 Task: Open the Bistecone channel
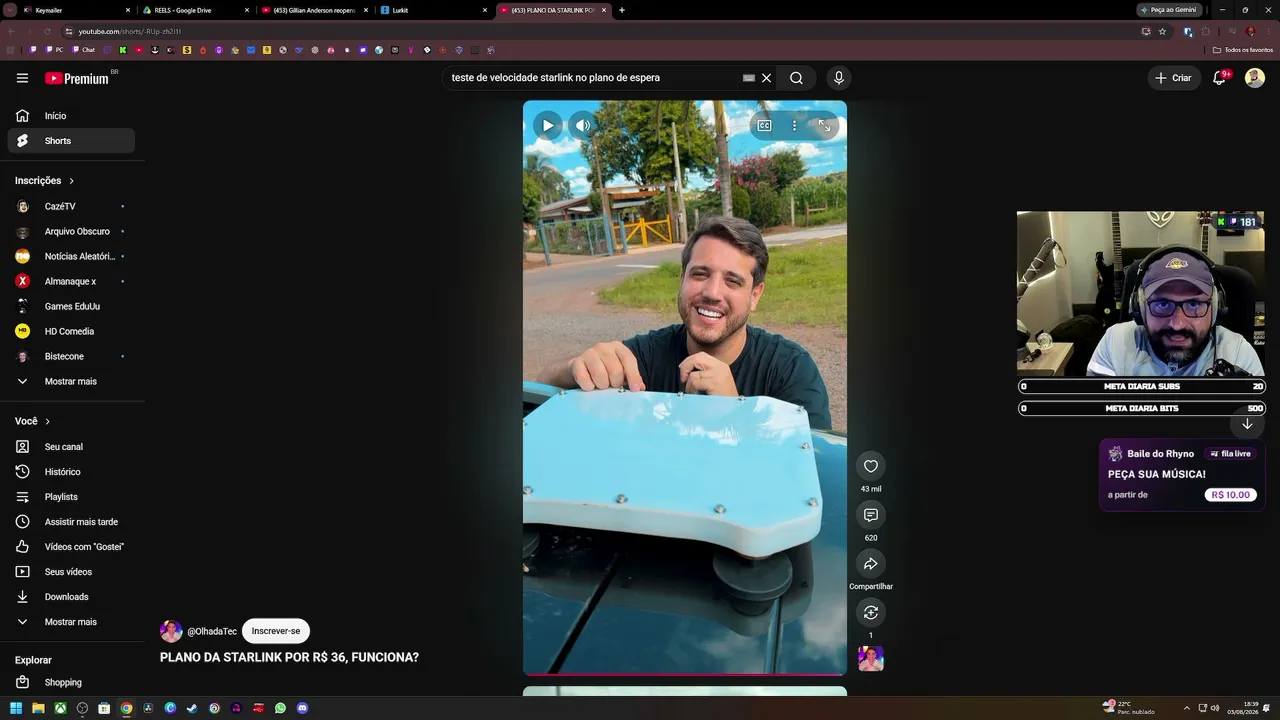point(71,356)
